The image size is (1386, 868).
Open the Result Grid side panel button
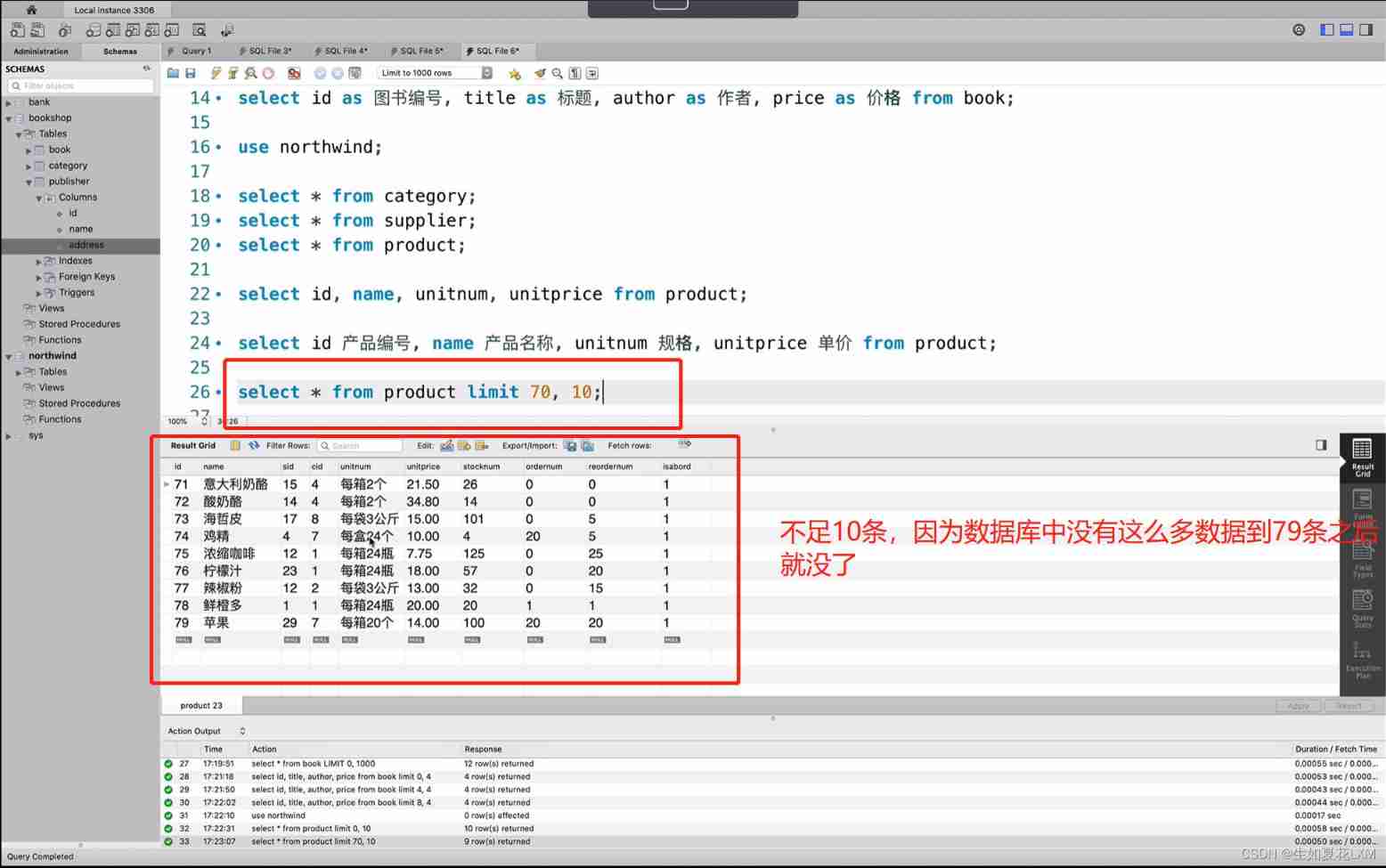pos(1362,458)
